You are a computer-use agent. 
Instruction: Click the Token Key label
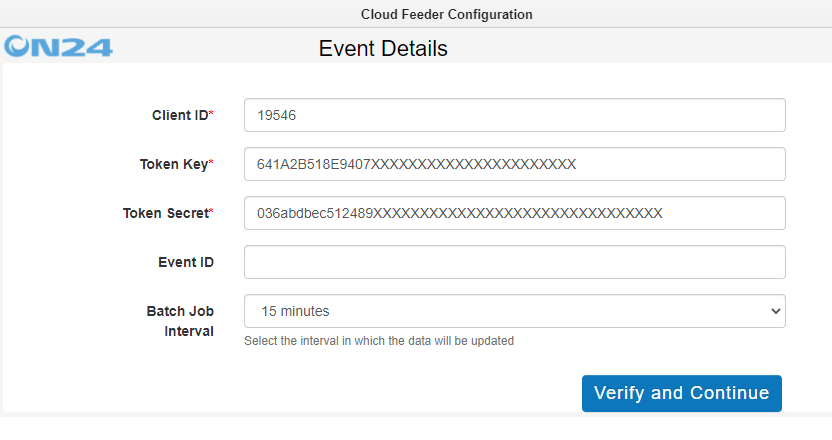coord(176,165)
